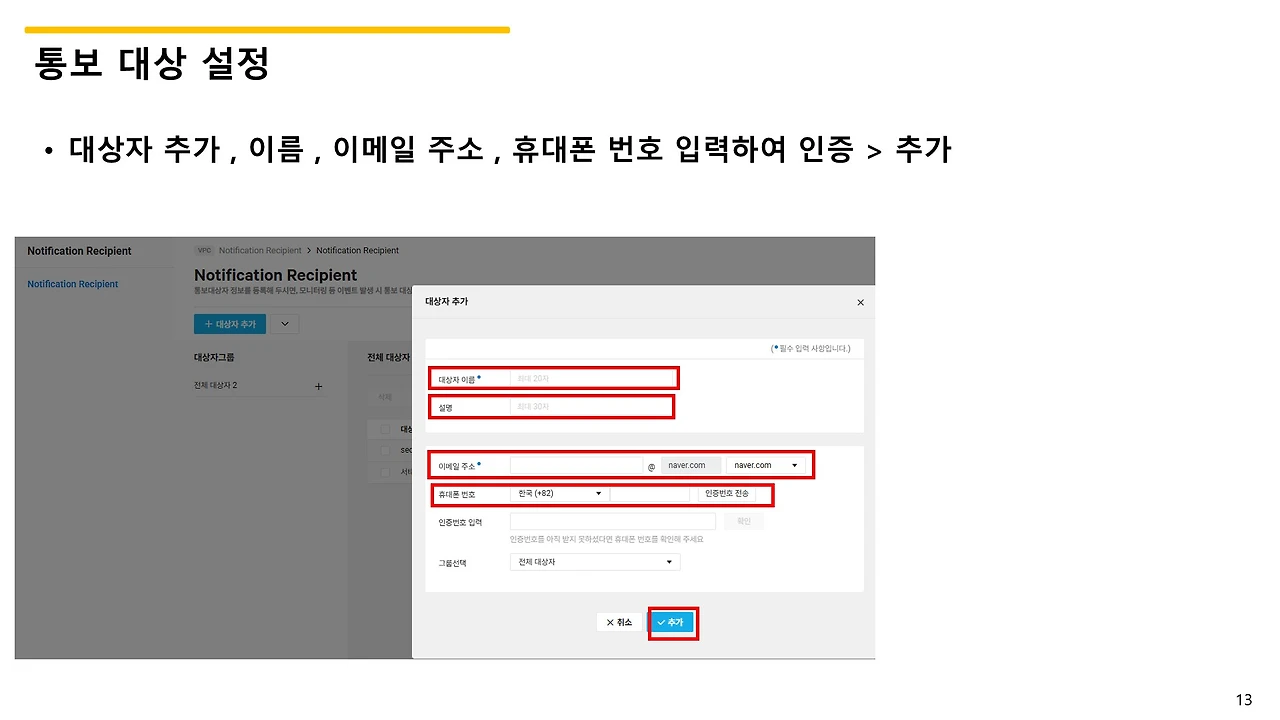The width and height of the screenshot is (1280, 720).
Task: Focus the 설명 description input field
Action: point(591,407)
